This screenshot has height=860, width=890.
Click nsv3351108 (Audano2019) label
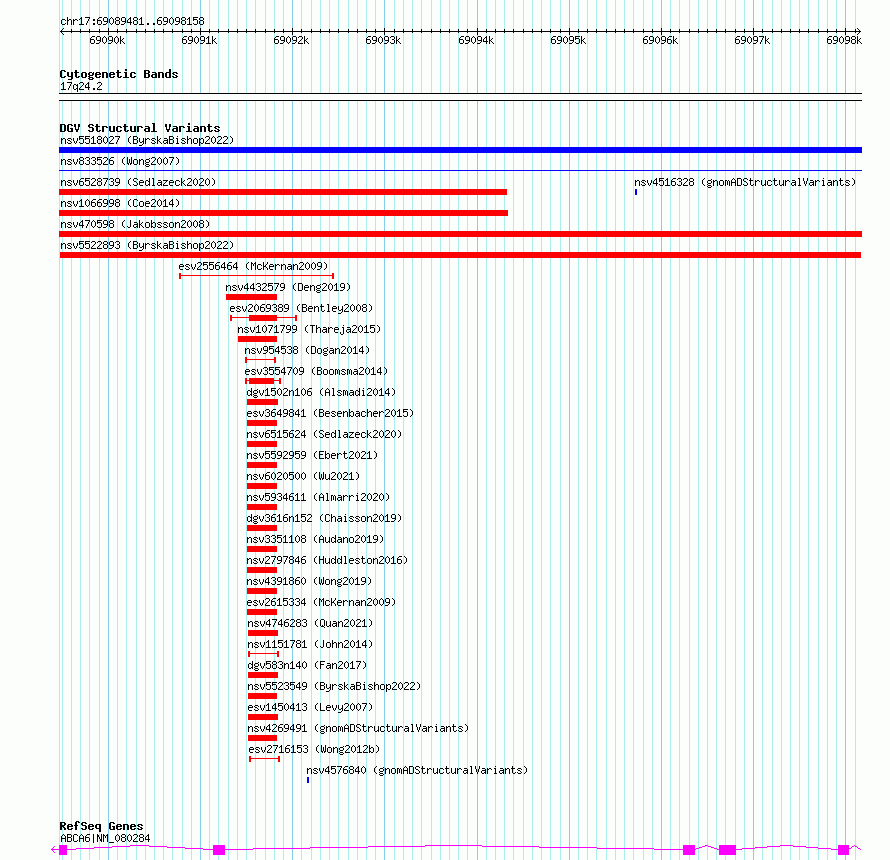coord(315,539)
